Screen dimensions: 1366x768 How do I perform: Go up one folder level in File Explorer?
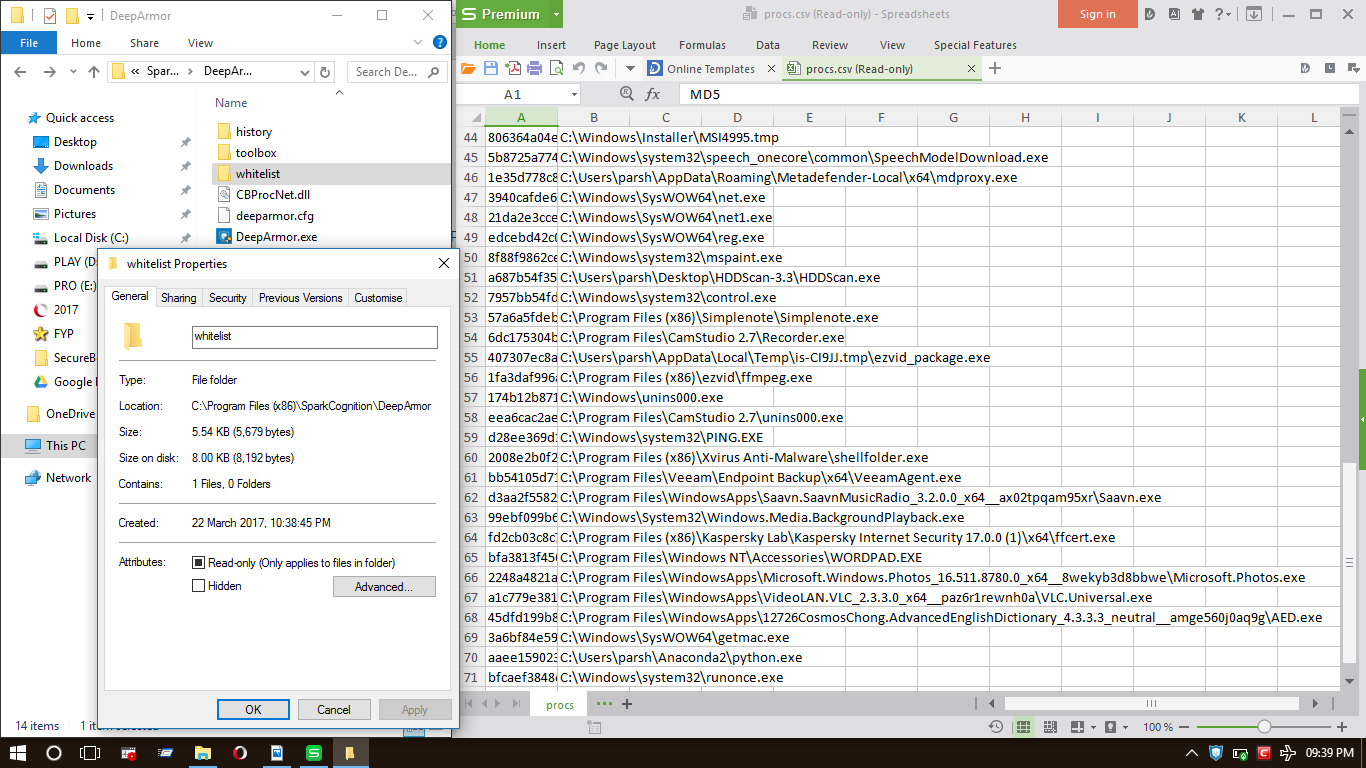click(94, 72)
